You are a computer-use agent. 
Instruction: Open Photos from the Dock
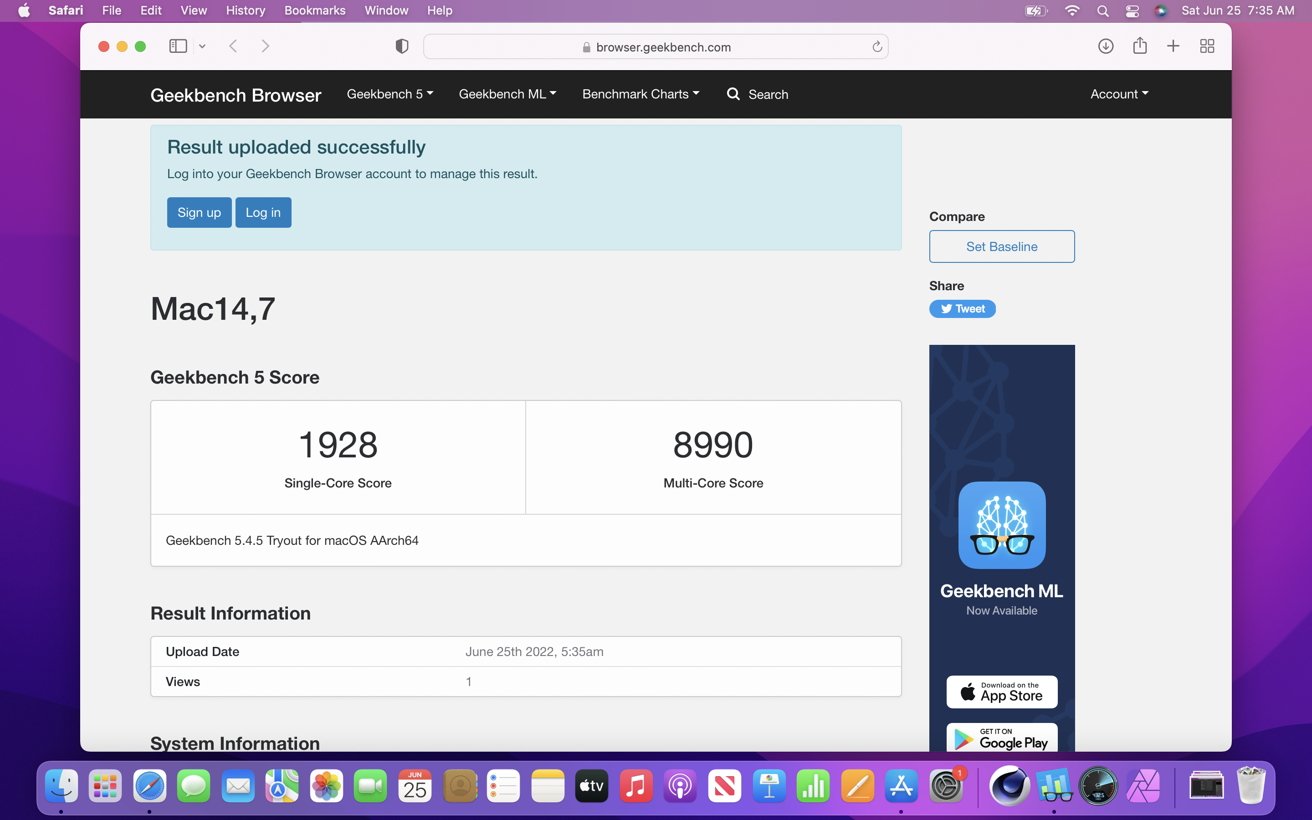[326, 786]
